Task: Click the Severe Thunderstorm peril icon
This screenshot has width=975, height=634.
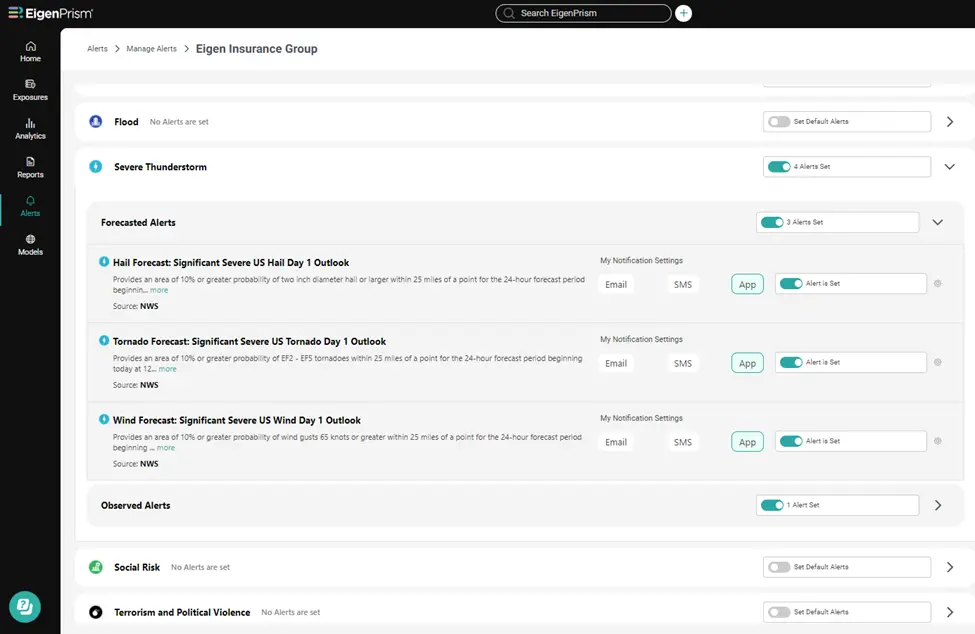Action: coord(96,167)
